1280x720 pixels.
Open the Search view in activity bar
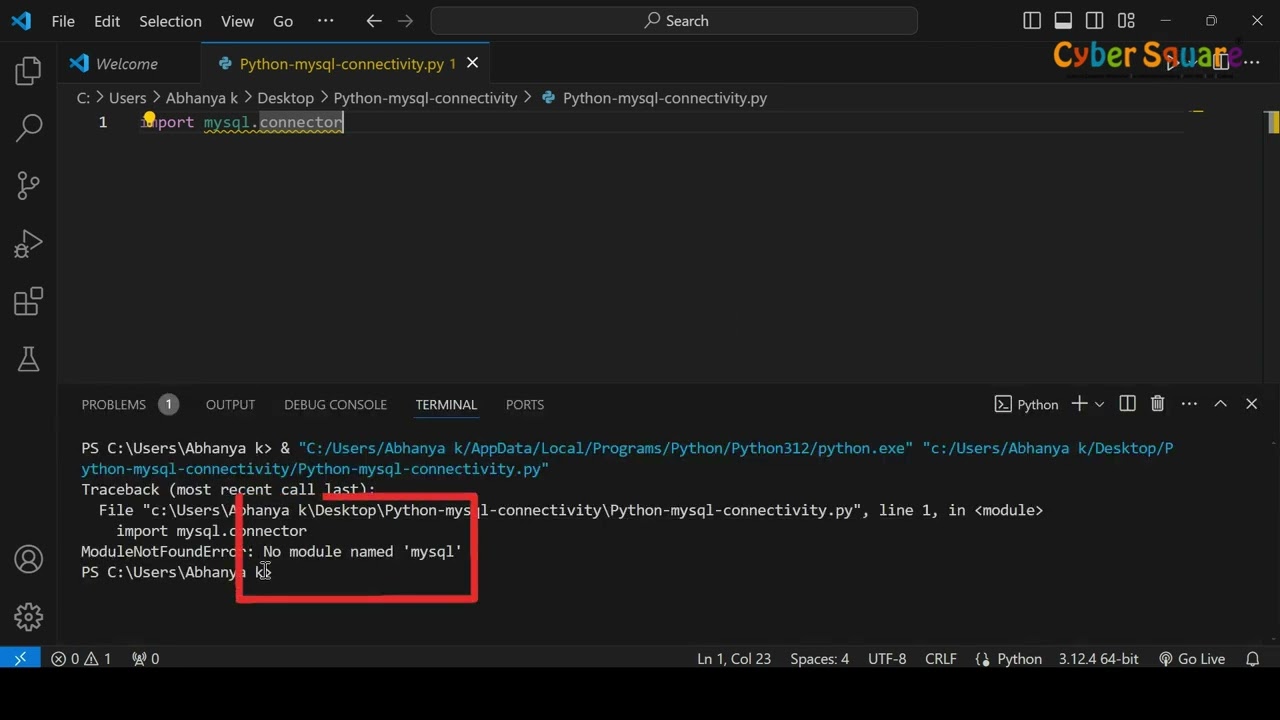point(28,127)
